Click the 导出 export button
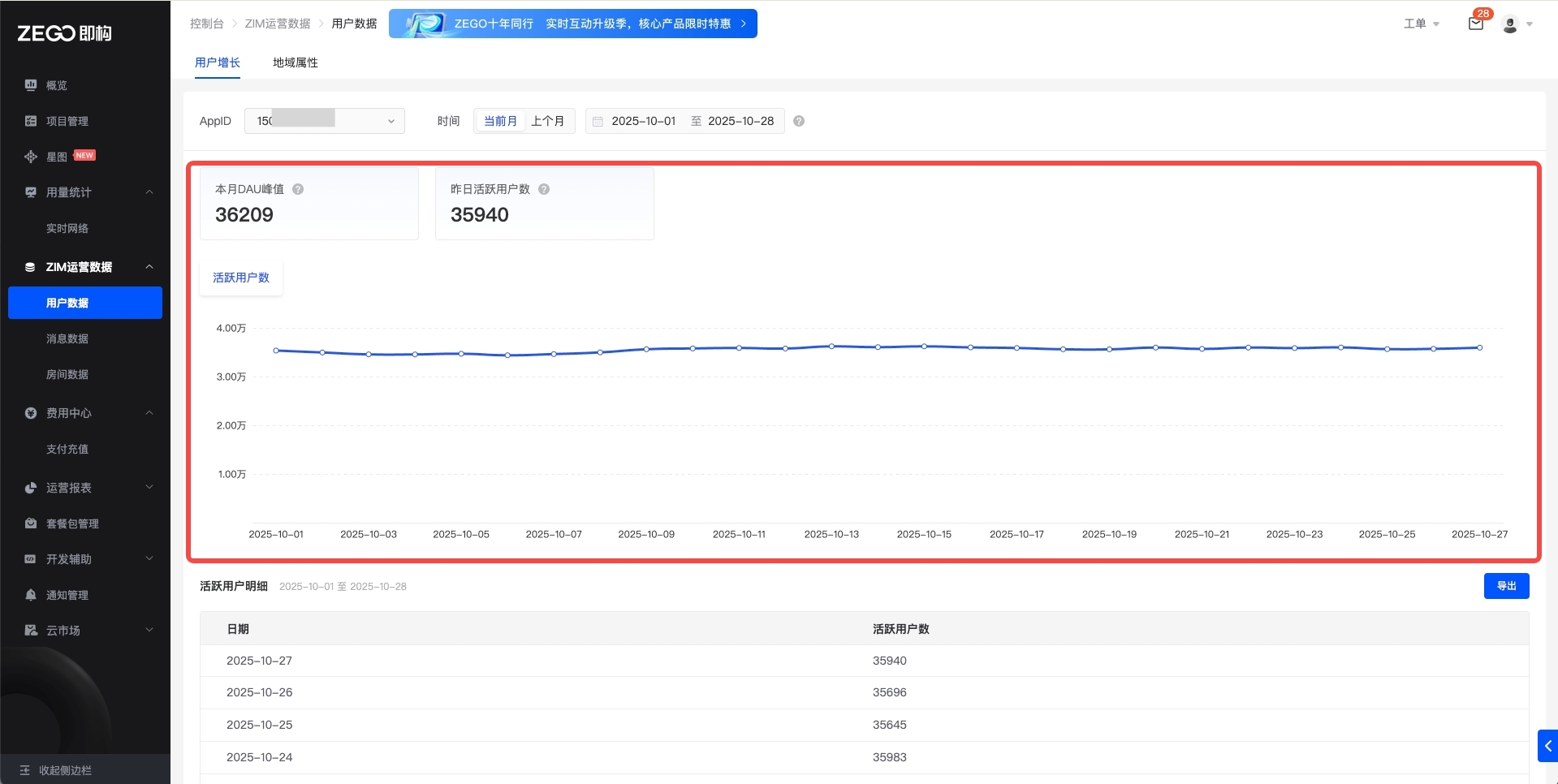 (1506, 586)
